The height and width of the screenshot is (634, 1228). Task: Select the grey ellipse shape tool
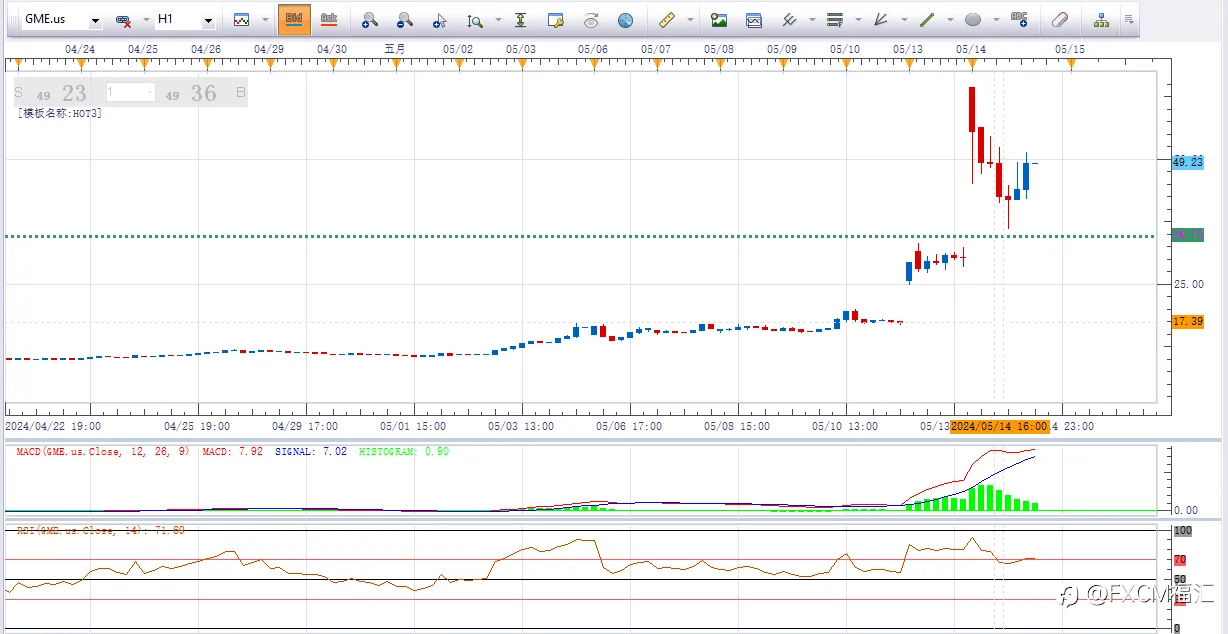click(x=973, y=20)
